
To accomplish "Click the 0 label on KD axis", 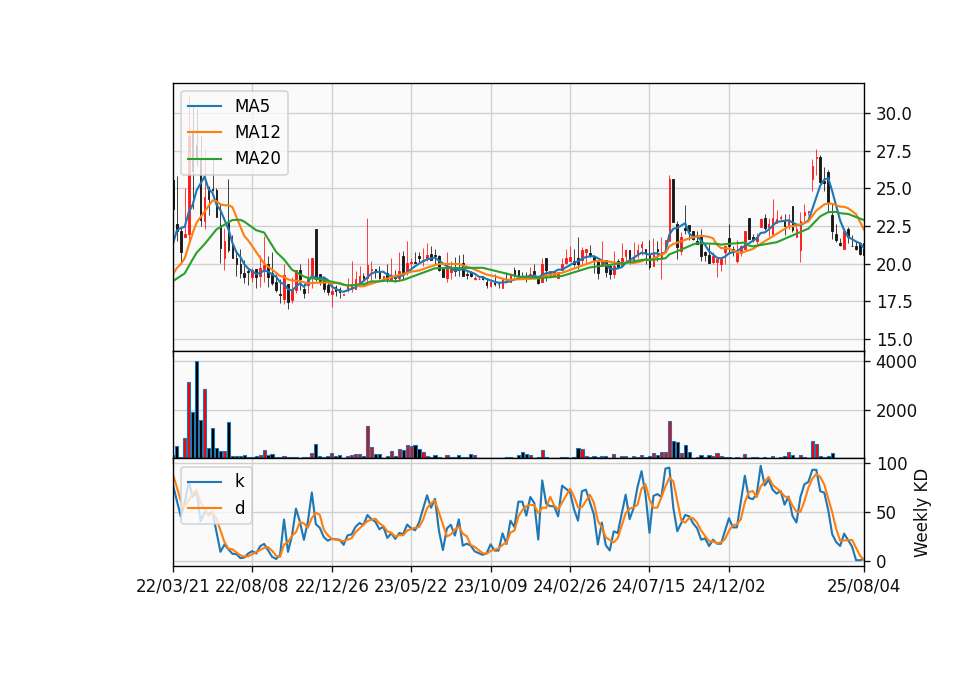I will click(x=881, y=561).
